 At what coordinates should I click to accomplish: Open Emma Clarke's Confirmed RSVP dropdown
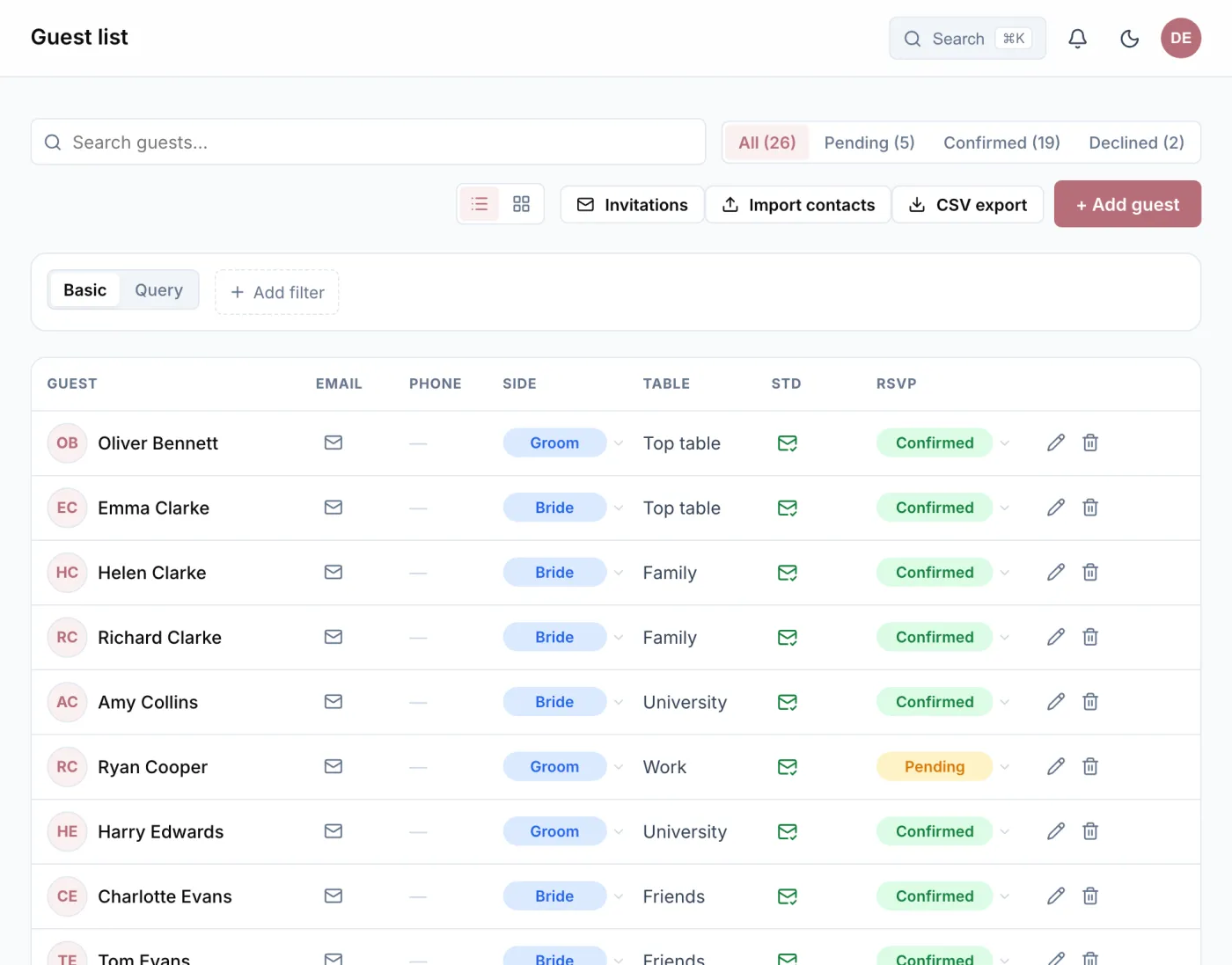943,508
